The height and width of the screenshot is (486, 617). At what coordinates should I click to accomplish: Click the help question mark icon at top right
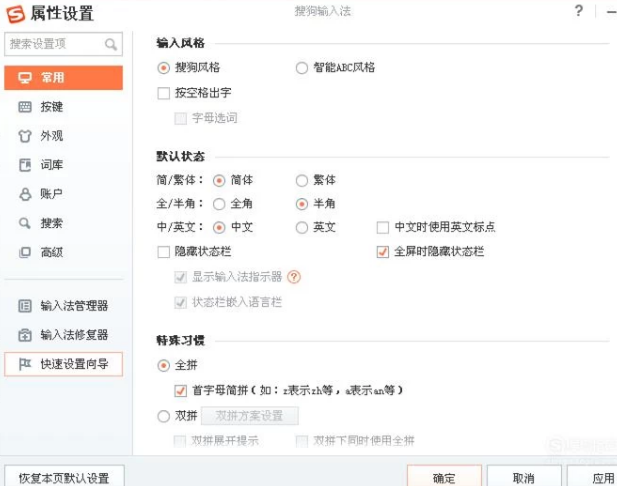point(578,11)
